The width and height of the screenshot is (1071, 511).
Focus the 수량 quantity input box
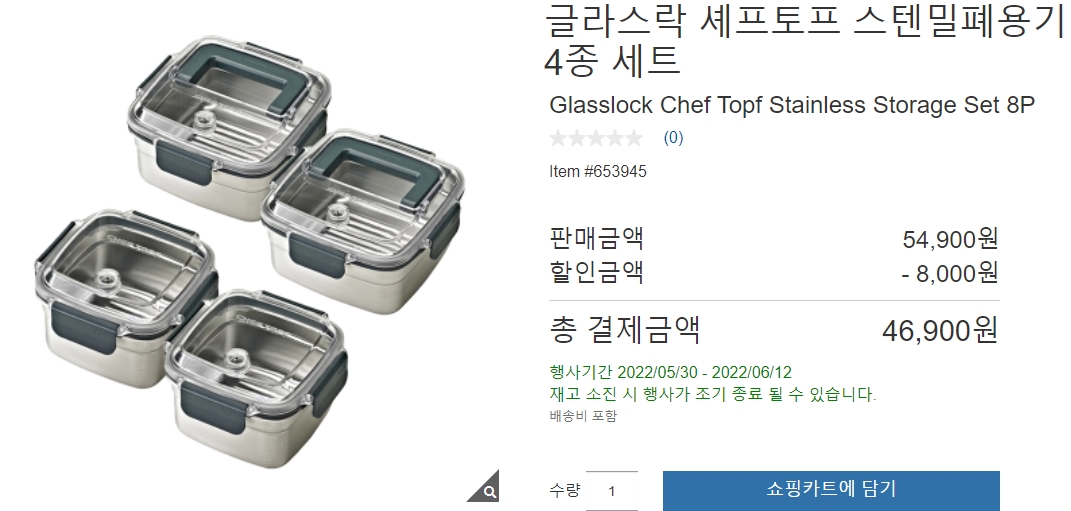coord(611,491)
